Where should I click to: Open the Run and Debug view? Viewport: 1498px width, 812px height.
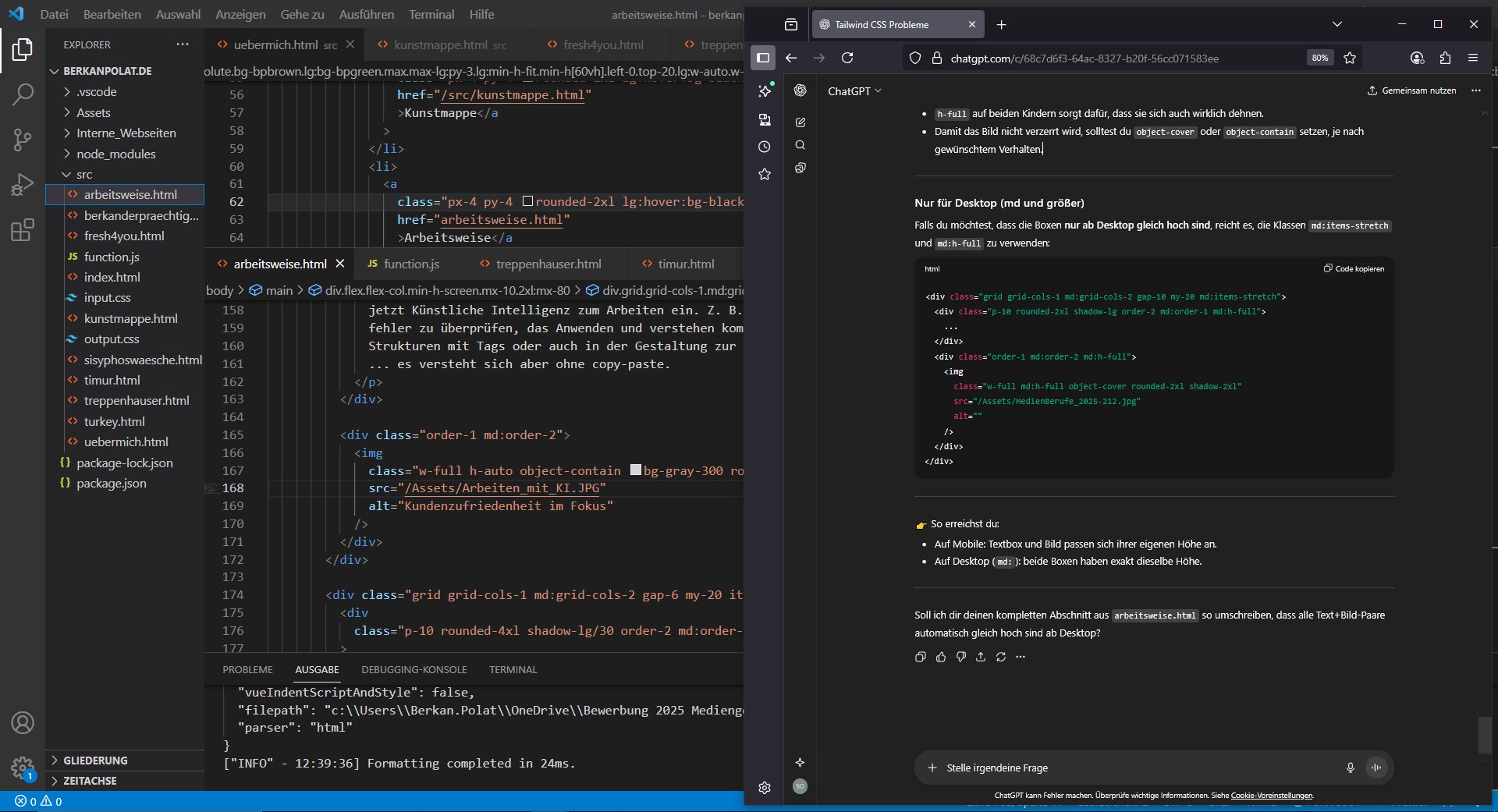(23, 185)
